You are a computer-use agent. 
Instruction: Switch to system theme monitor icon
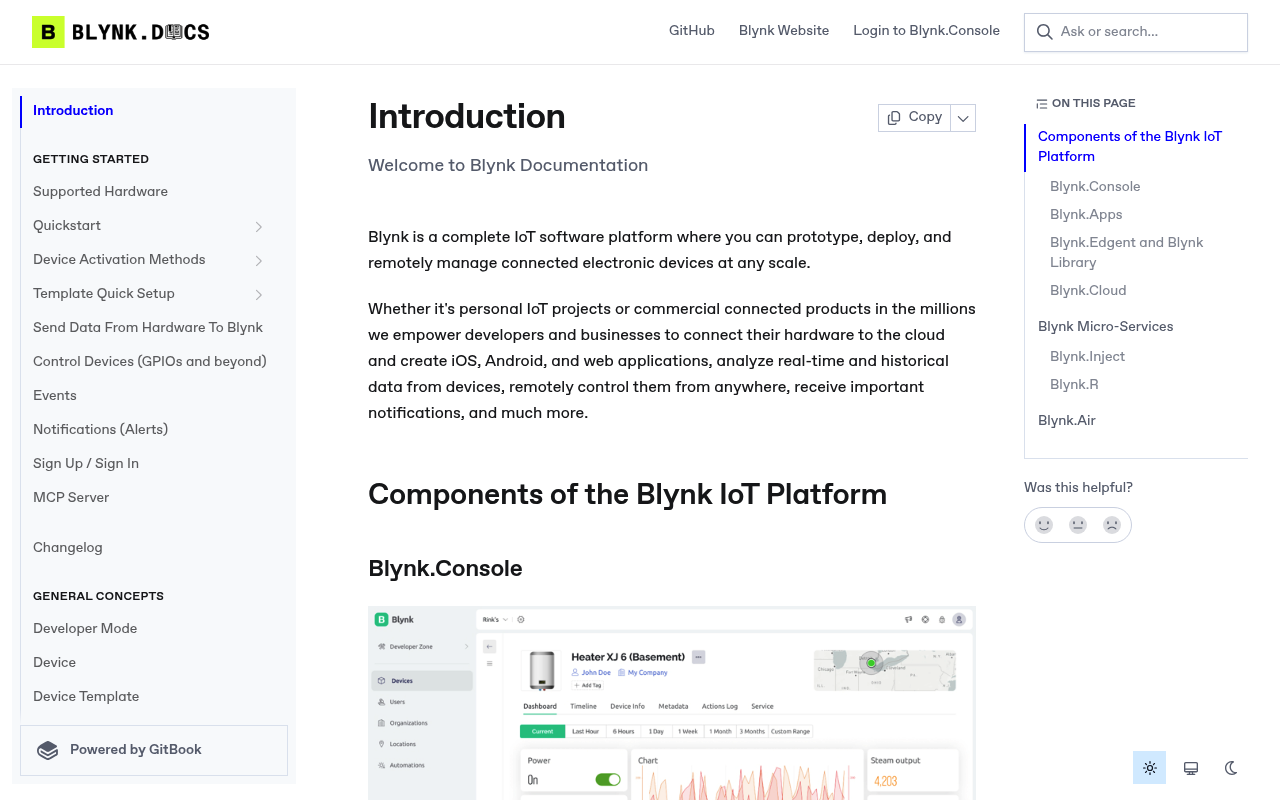click(1191, 768)
